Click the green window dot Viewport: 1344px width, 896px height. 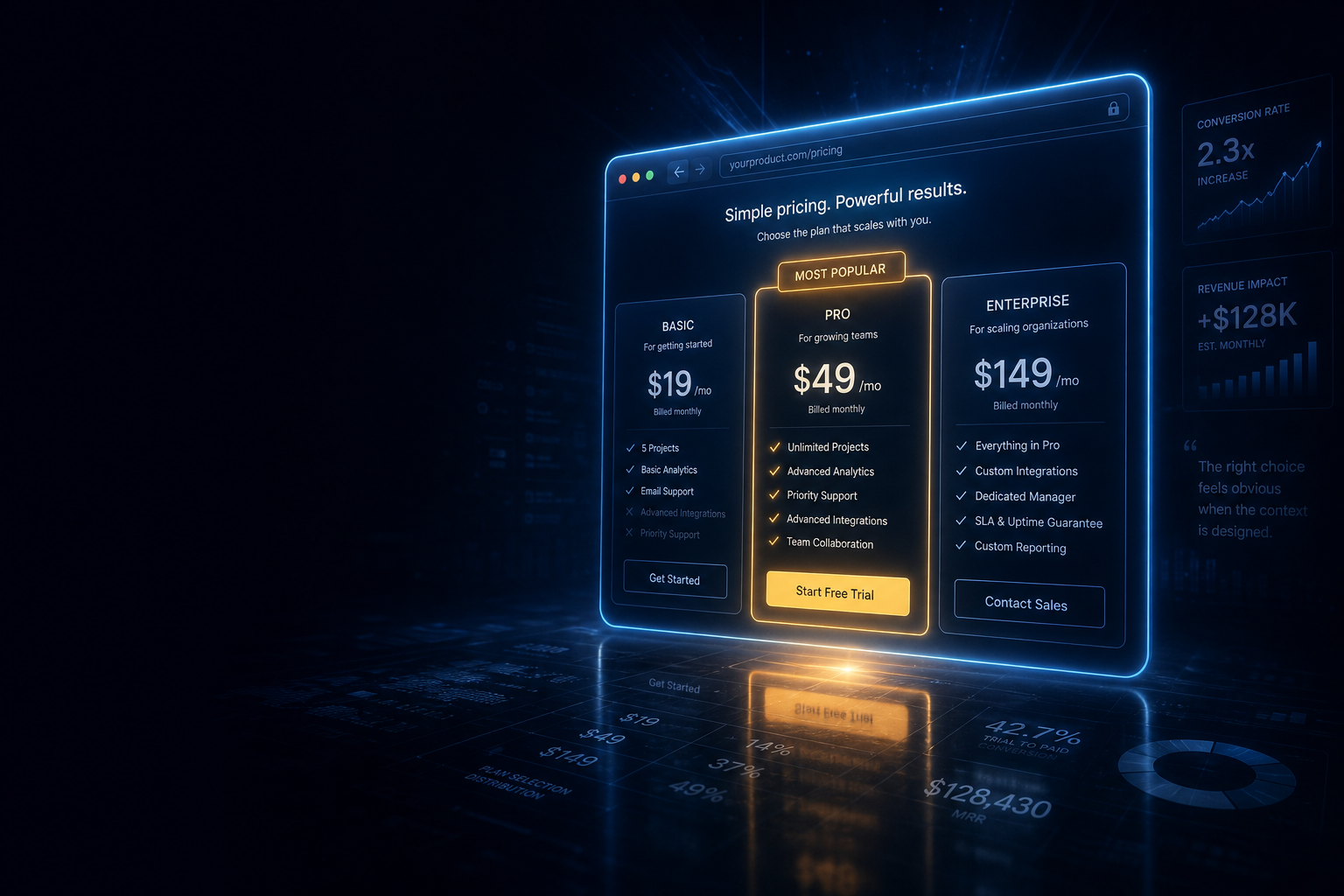pyautogui.click(x=649, y=176)
